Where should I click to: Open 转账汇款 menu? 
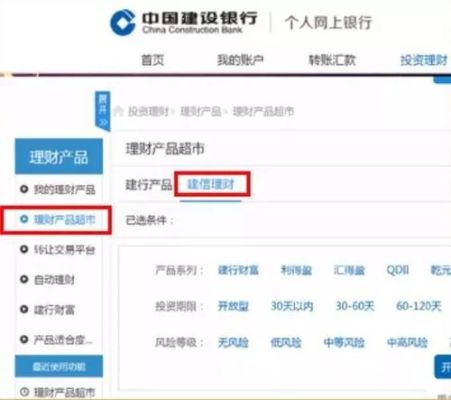[332, 60]
